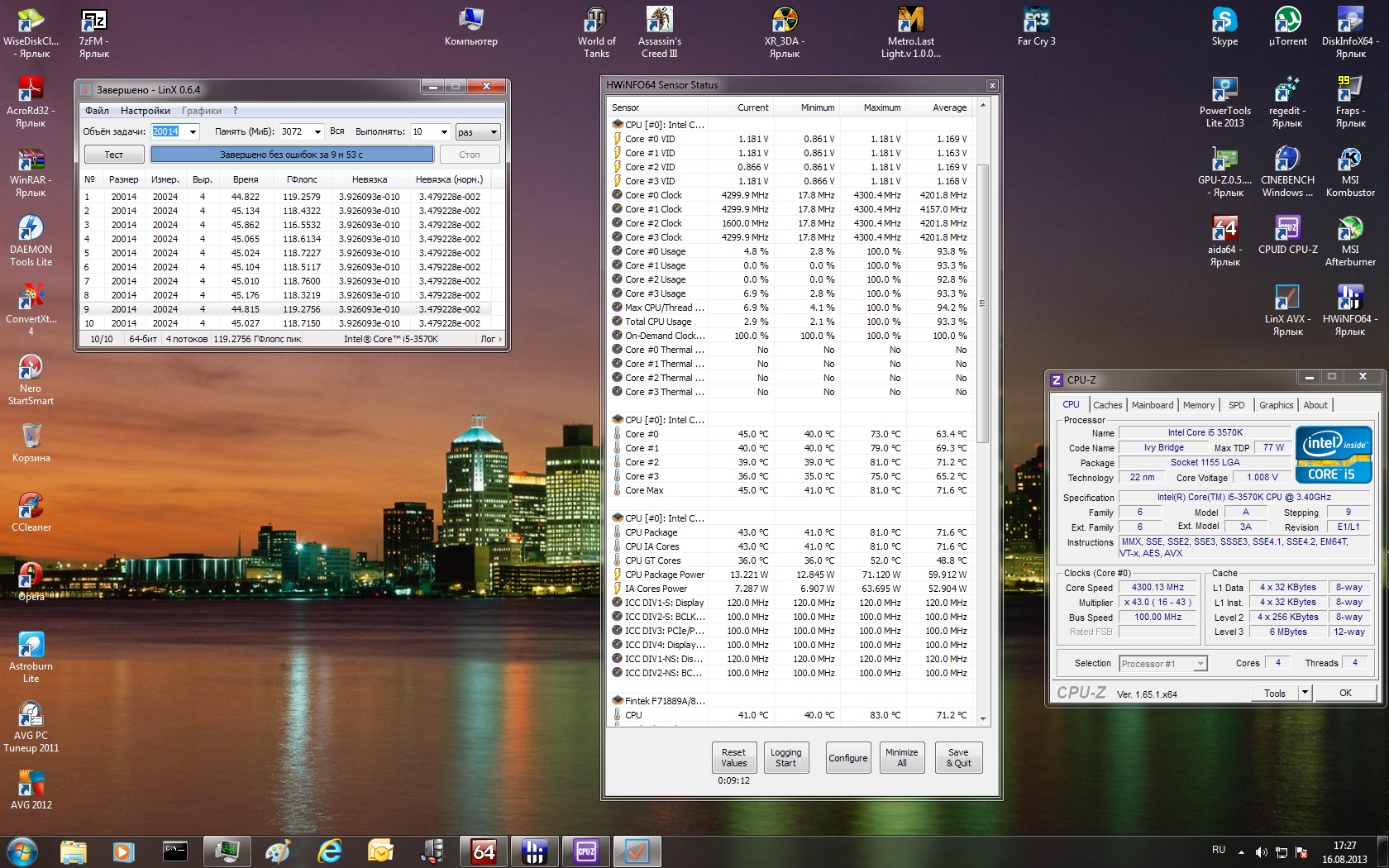This screenshot has height=868, width=1389.
Task: Select the XR_3DA shortcut icon
Action: [x=785, y=33]
